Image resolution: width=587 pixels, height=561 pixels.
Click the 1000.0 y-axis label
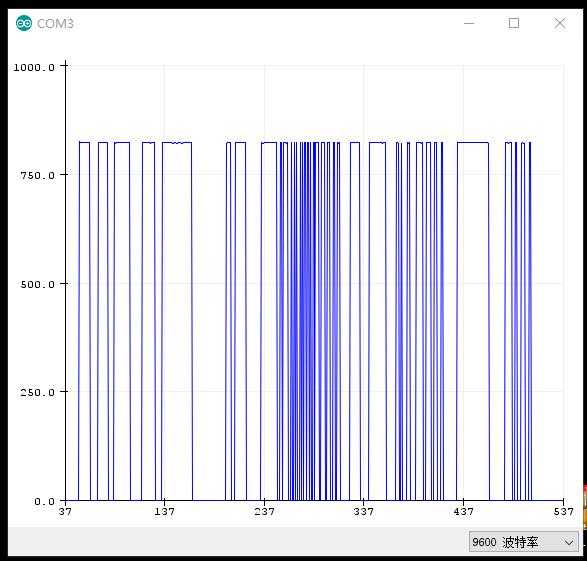click(34, 67)
